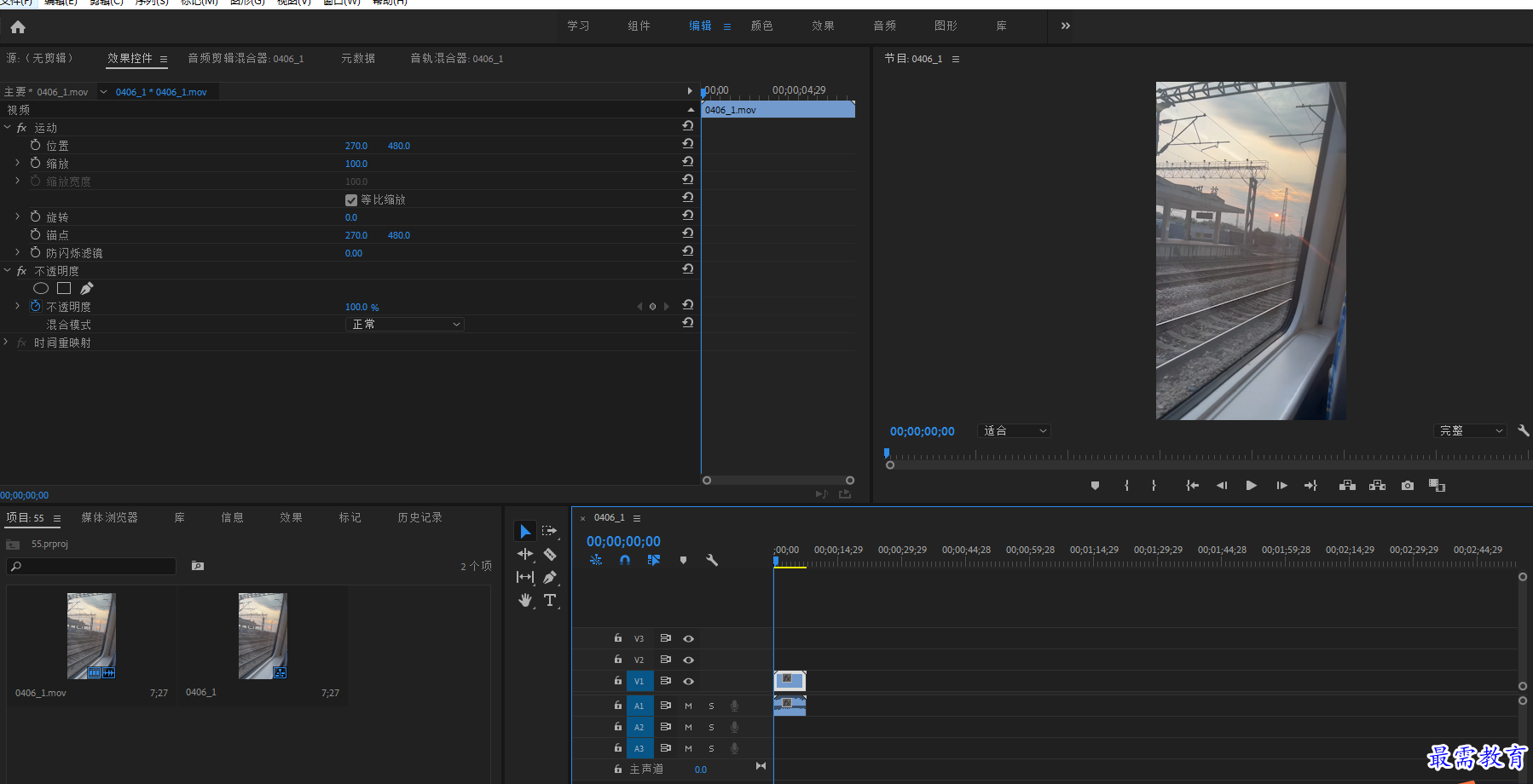Open timeline display settings wrench

coord(712,560)
